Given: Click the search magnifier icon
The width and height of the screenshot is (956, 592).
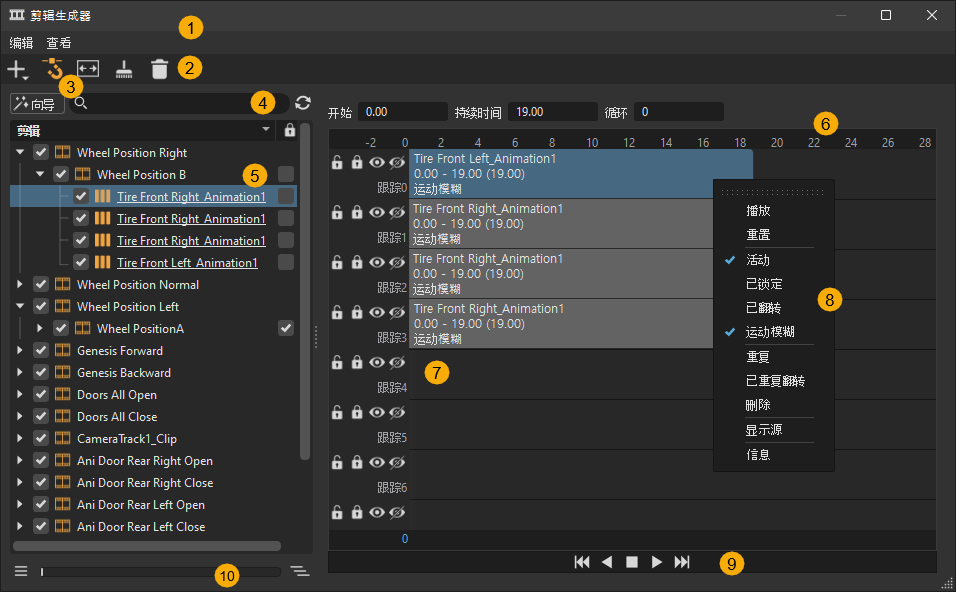Looking at the screenshot, I should pos(80,103).
